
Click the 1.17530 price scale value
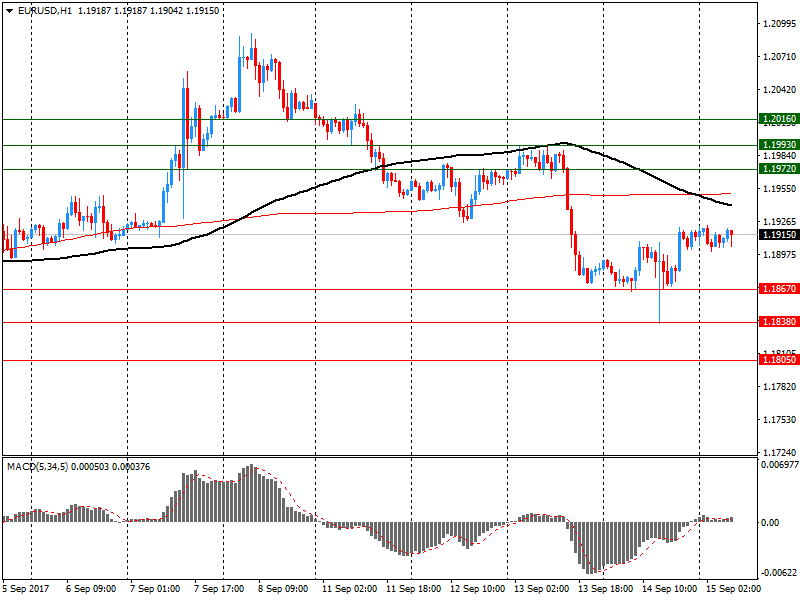click(x=780, y=420)
